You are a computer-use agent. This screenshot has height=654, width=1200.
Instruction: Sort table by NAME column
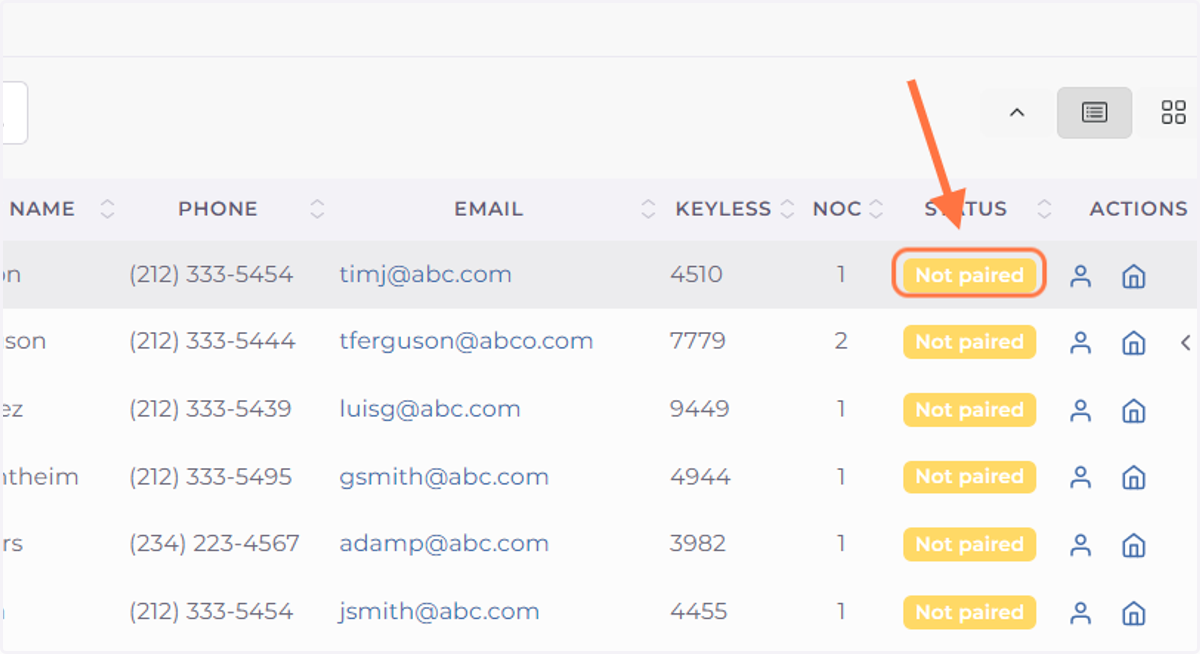coord(107,209)
